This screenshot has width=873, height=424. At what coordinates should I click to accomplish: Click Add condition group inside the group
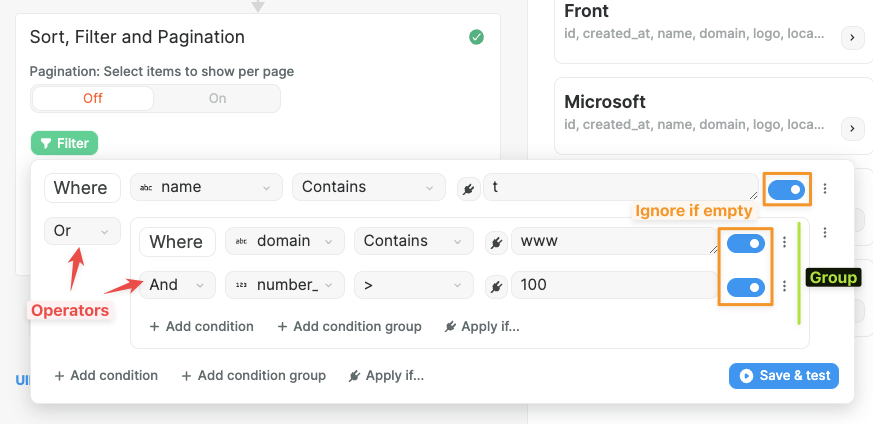349,326
